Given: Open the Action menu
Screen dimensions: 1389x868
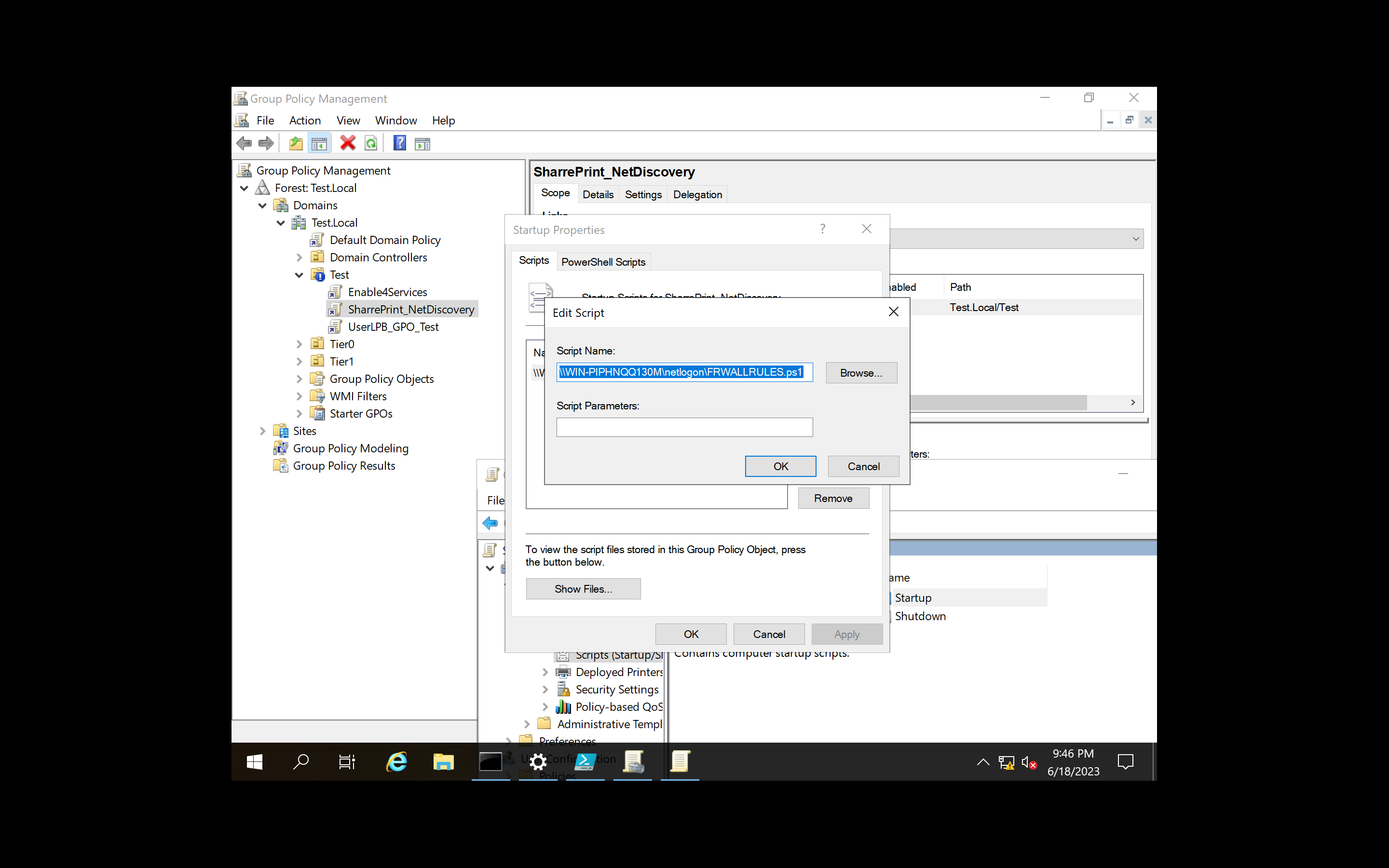Looking at the screenshot, I should pos(305,120).
